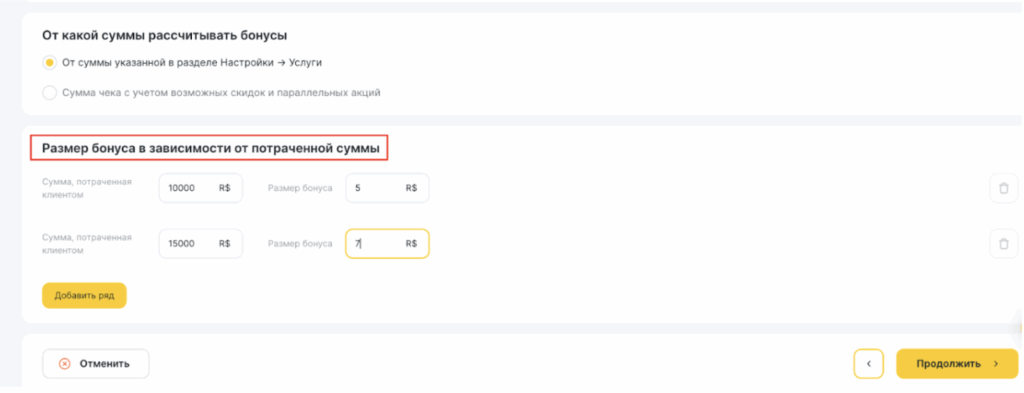The width and height of the screenshot is (1024, 393).
Task: Focus the spent amount field containing 15000
Action: pos(200,244)
